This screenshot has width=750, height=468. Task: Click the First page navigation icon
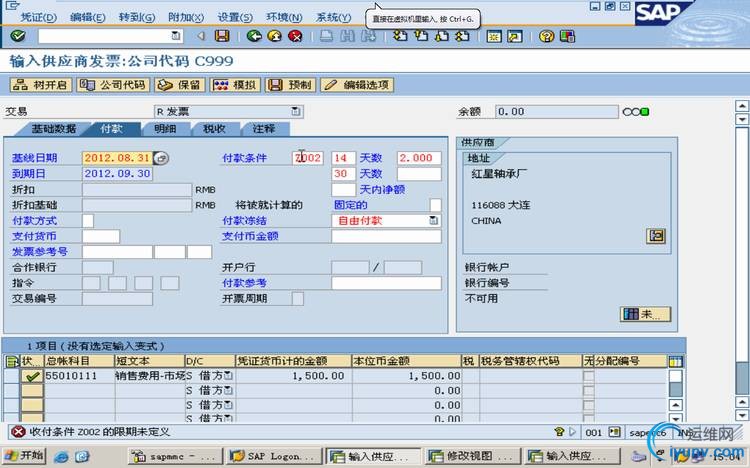click(x=400, y=36)
